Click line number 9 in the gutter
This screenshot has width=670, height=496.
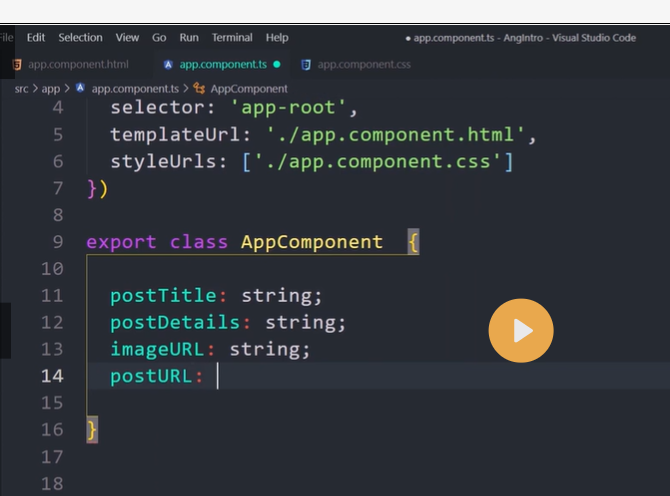(x=58, y=242)
